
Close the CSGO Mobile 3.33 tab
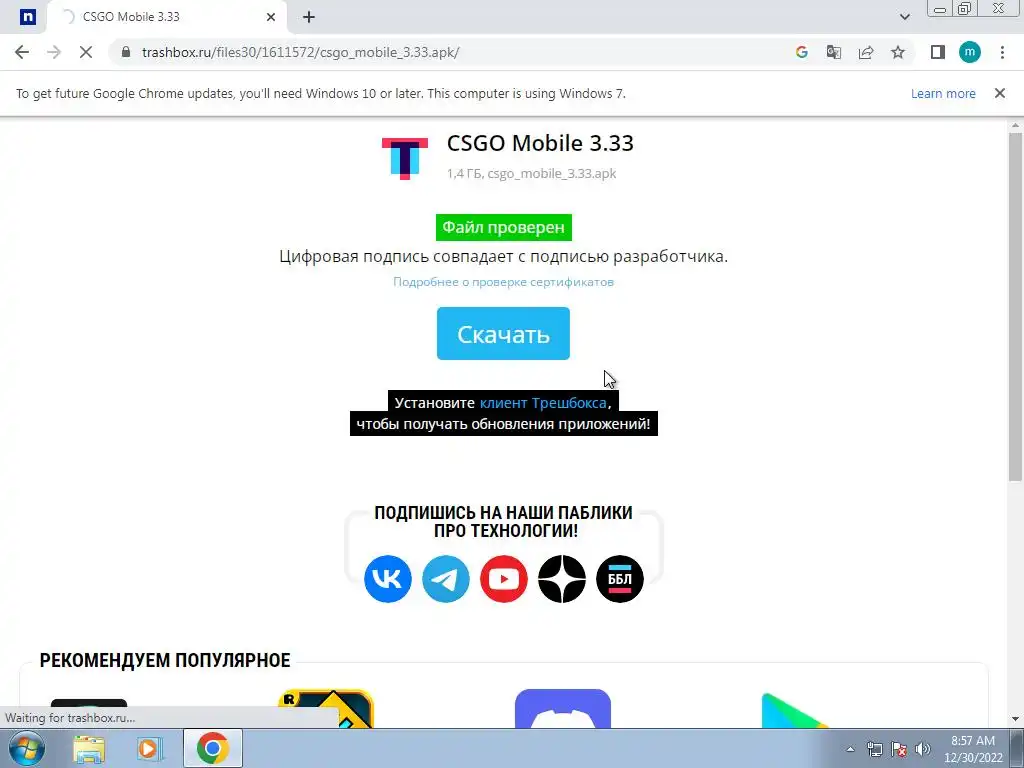tap(271, 17)
